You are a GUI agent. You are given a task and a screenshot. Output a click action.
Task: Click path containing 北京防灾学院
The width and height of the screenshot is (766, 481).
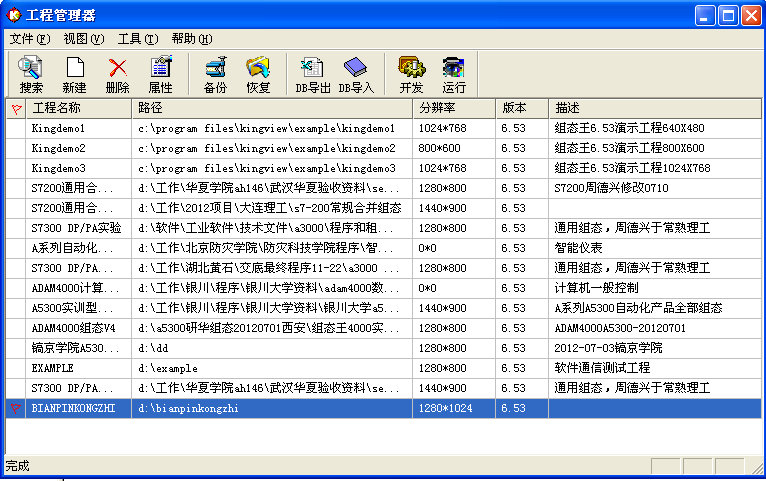tap(268, 248)
